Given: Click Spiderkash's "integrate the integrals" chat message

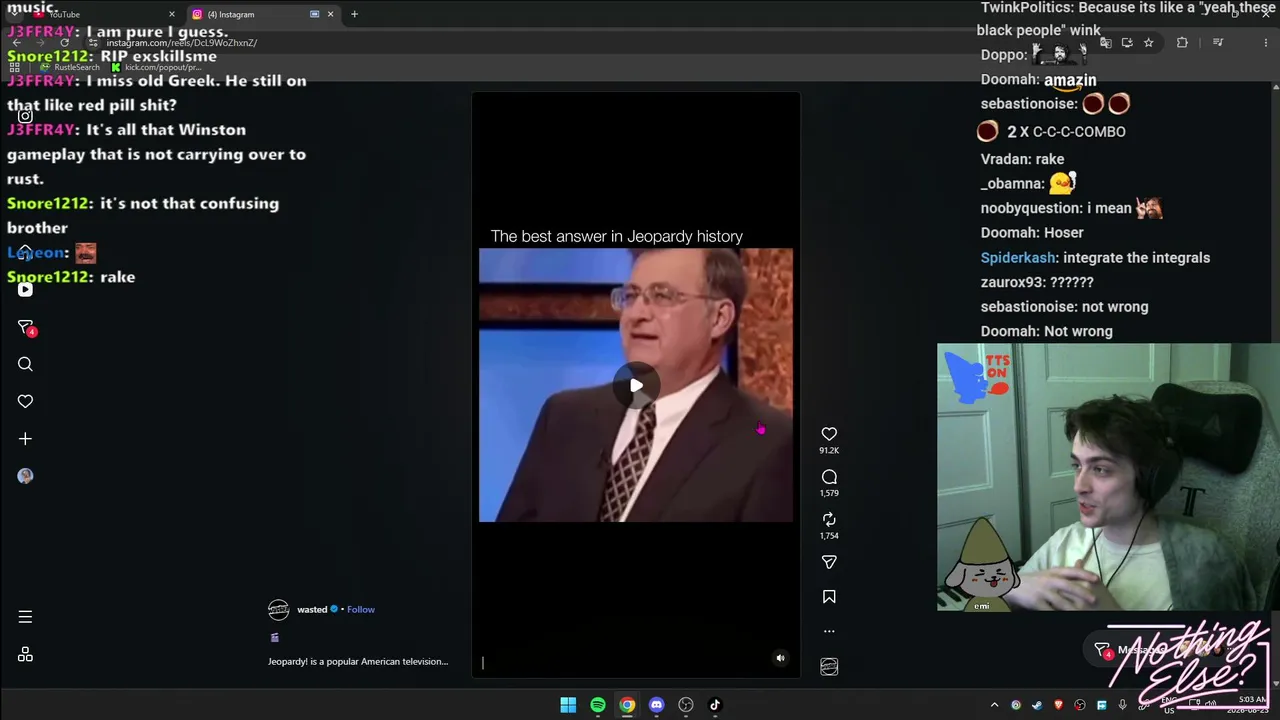Looking at the screenshot, I should [x=1095, y=257].
